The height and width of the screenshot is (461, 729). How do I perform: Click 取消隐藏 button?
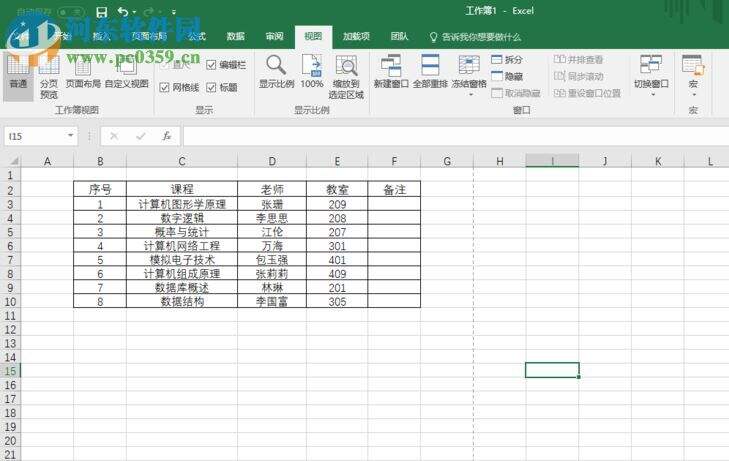tap(516, 93)
